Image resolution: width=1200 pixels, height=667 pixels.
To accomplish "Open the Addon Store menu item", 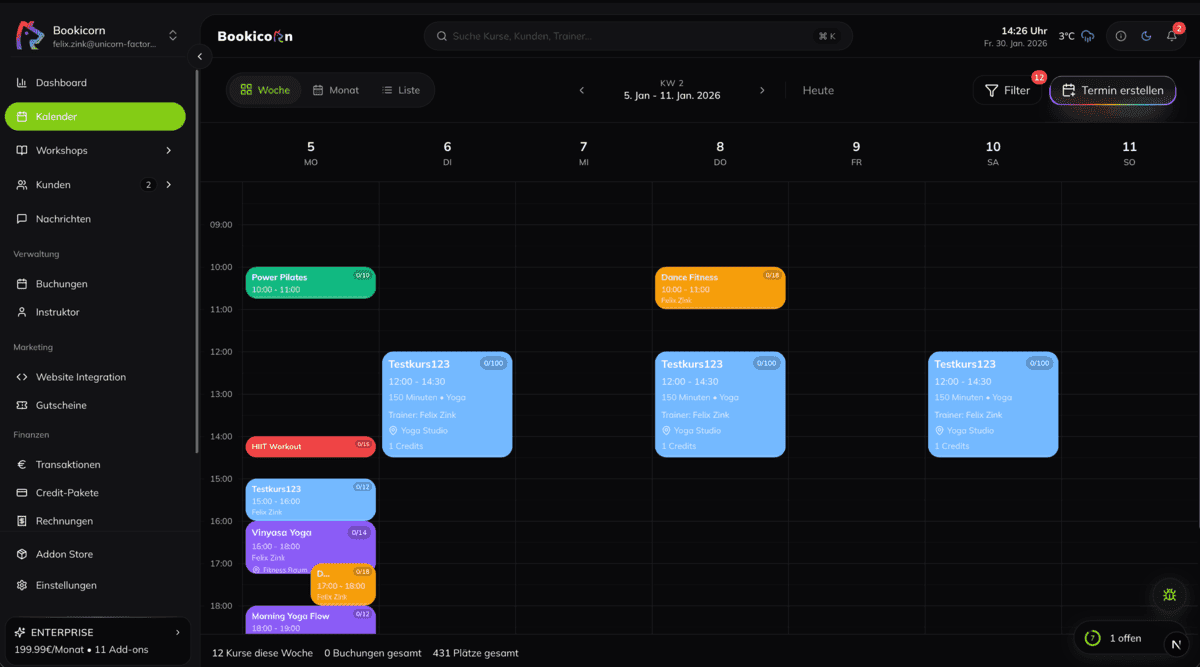I will pos(64,554).
